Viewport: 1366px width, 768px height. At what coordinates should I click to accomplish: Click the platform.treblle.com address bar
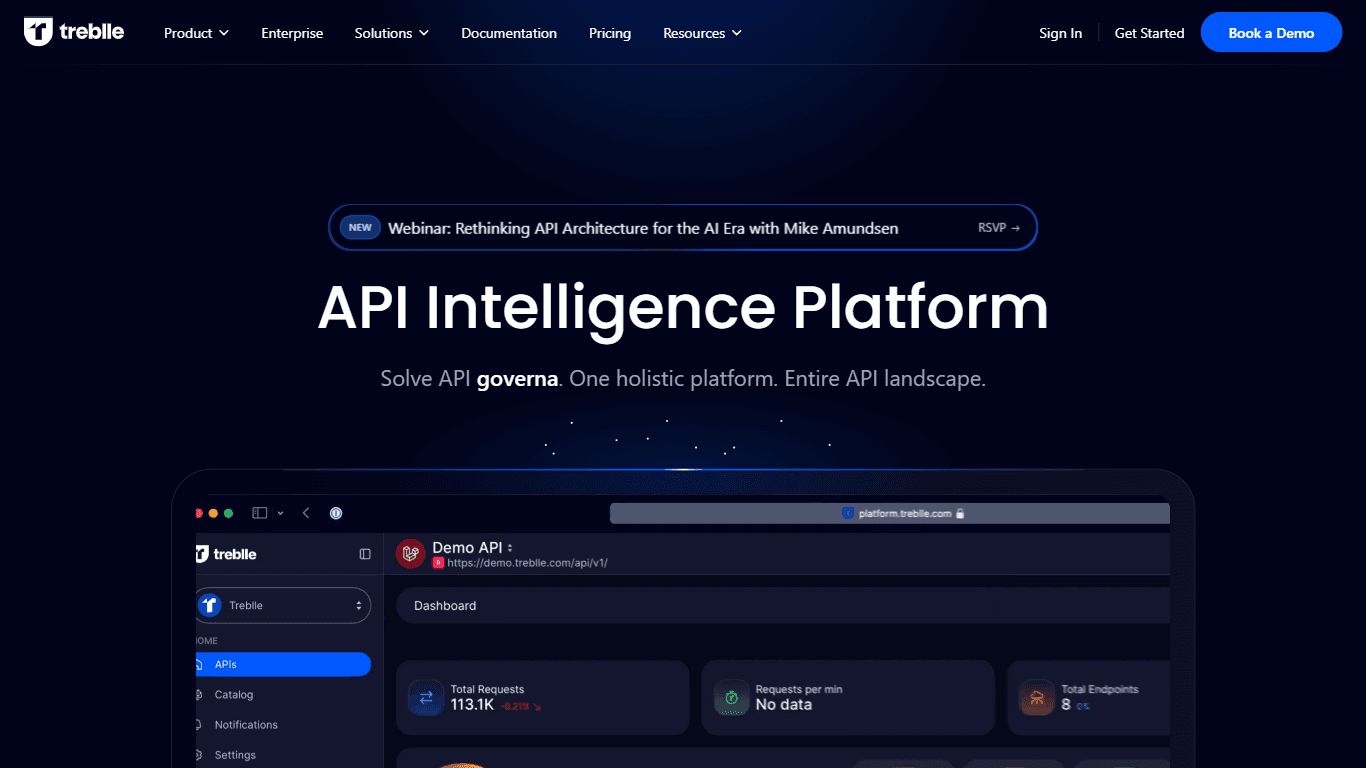(889, 513)
